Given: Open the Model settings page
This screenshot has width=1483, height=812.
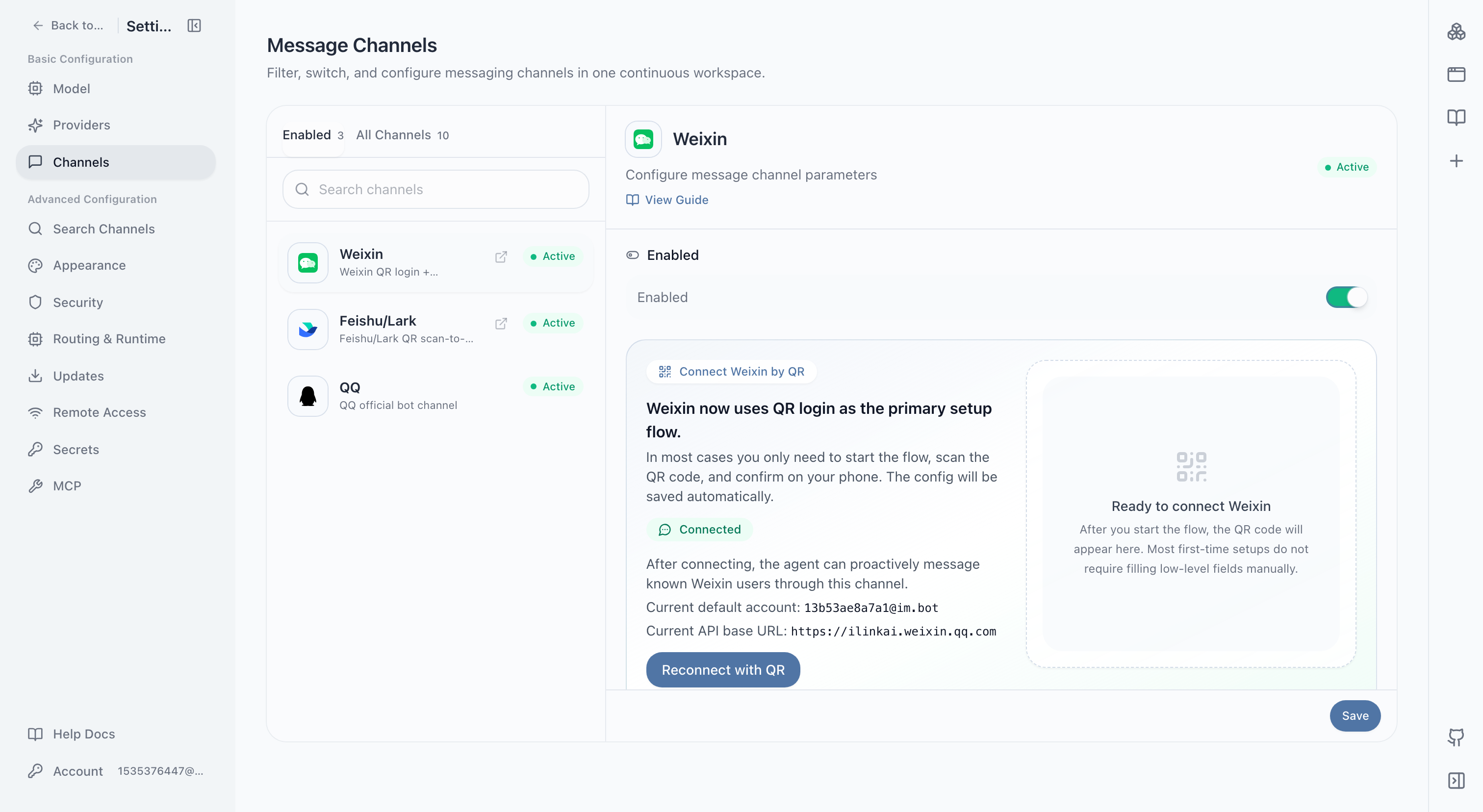Looking at the screenshot, I should click(115, 89).
